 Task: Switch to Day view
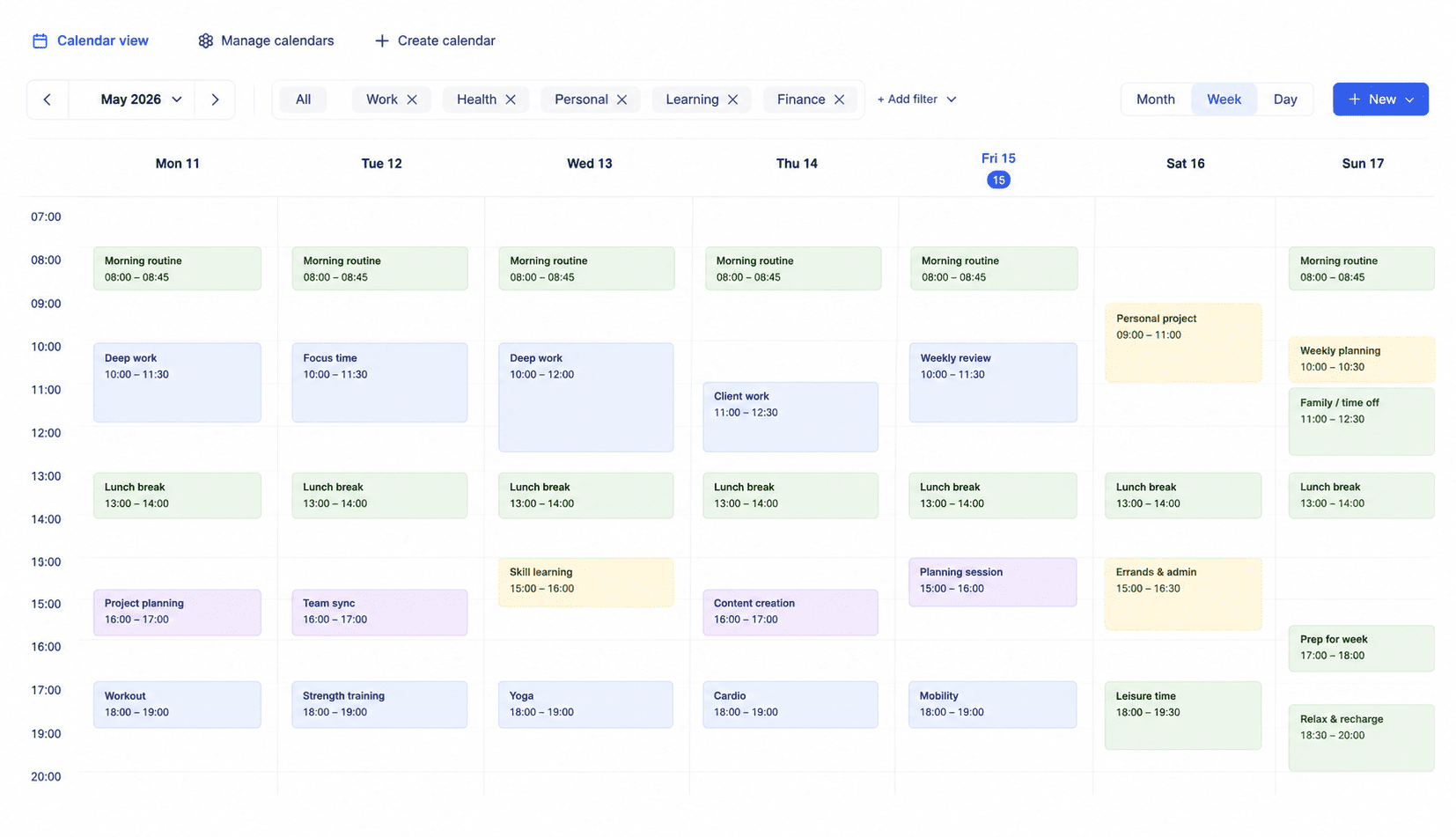click(1285, 99)
